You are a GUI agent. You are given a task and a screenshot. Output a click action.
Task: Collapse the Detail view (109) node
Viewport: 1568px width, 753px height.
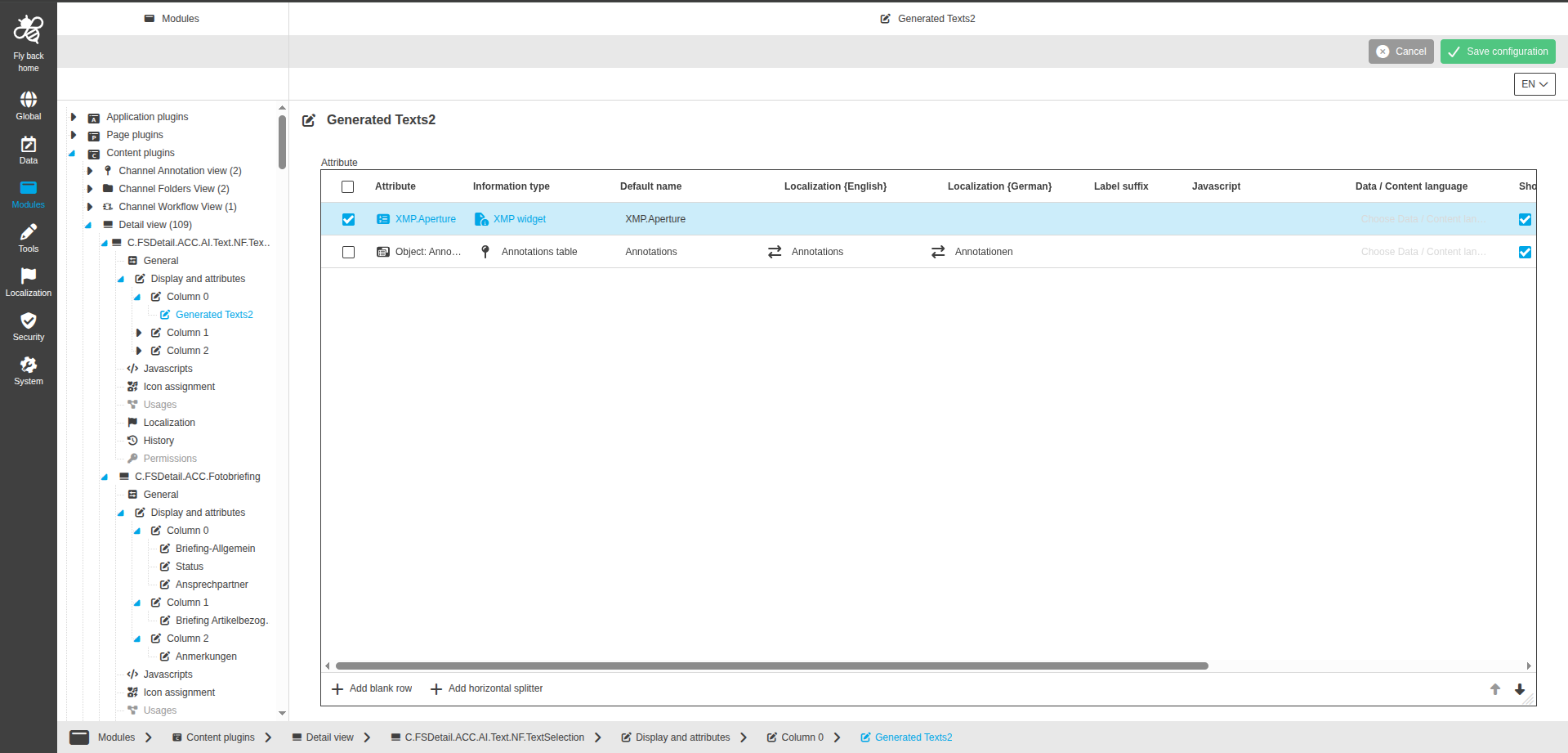click(88, 225)
